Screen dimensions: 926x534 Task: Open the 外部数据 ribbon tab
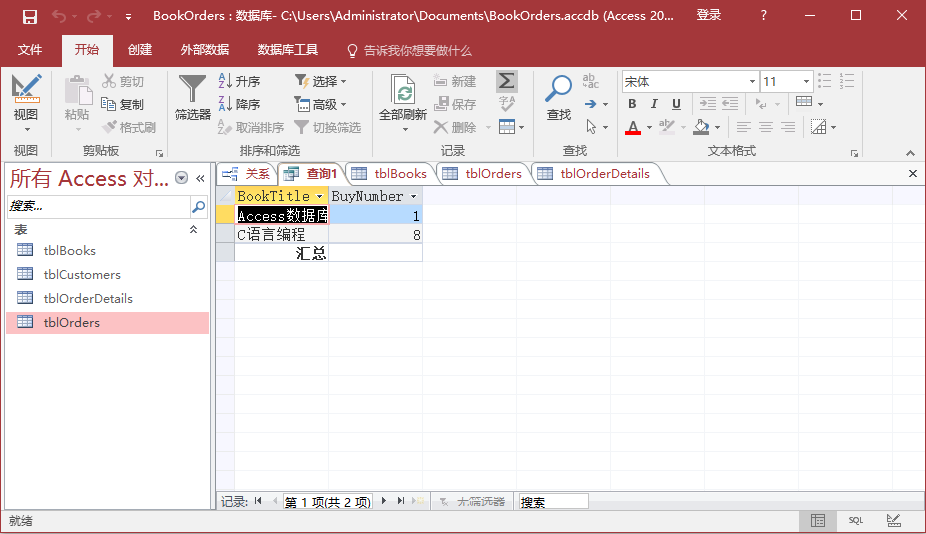pyautogui.click(x=204, y=50)
